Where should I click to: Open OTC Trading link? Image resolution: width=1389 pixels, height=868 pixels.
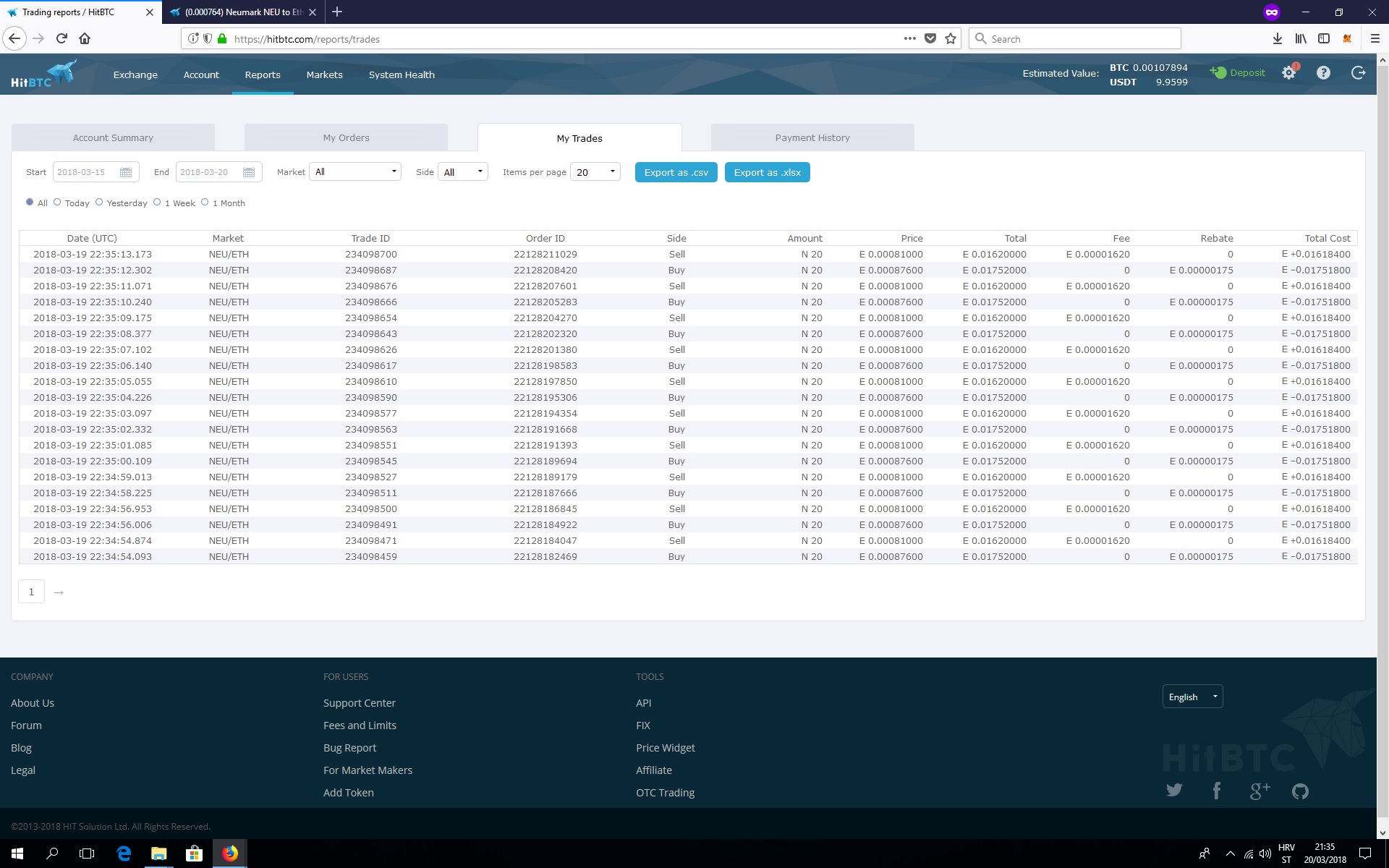click(x=665, y=793)
